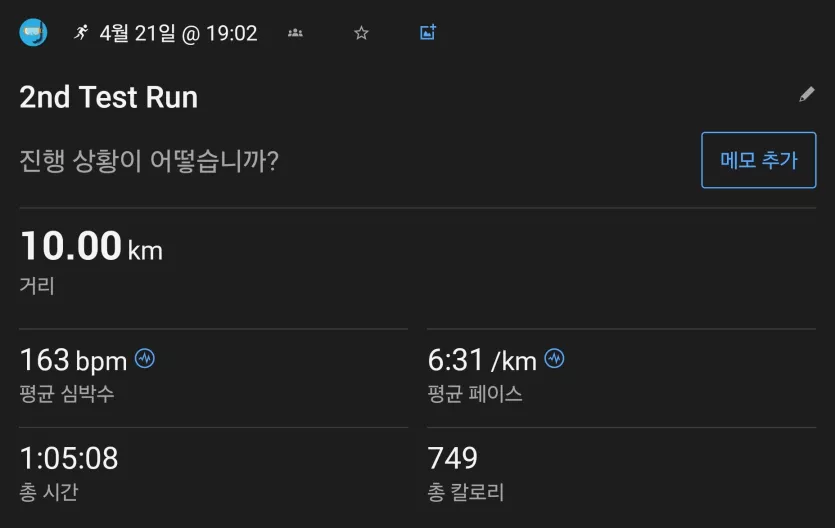
Task: Edit the activity title with pencil icon
Action: [807, 94]
